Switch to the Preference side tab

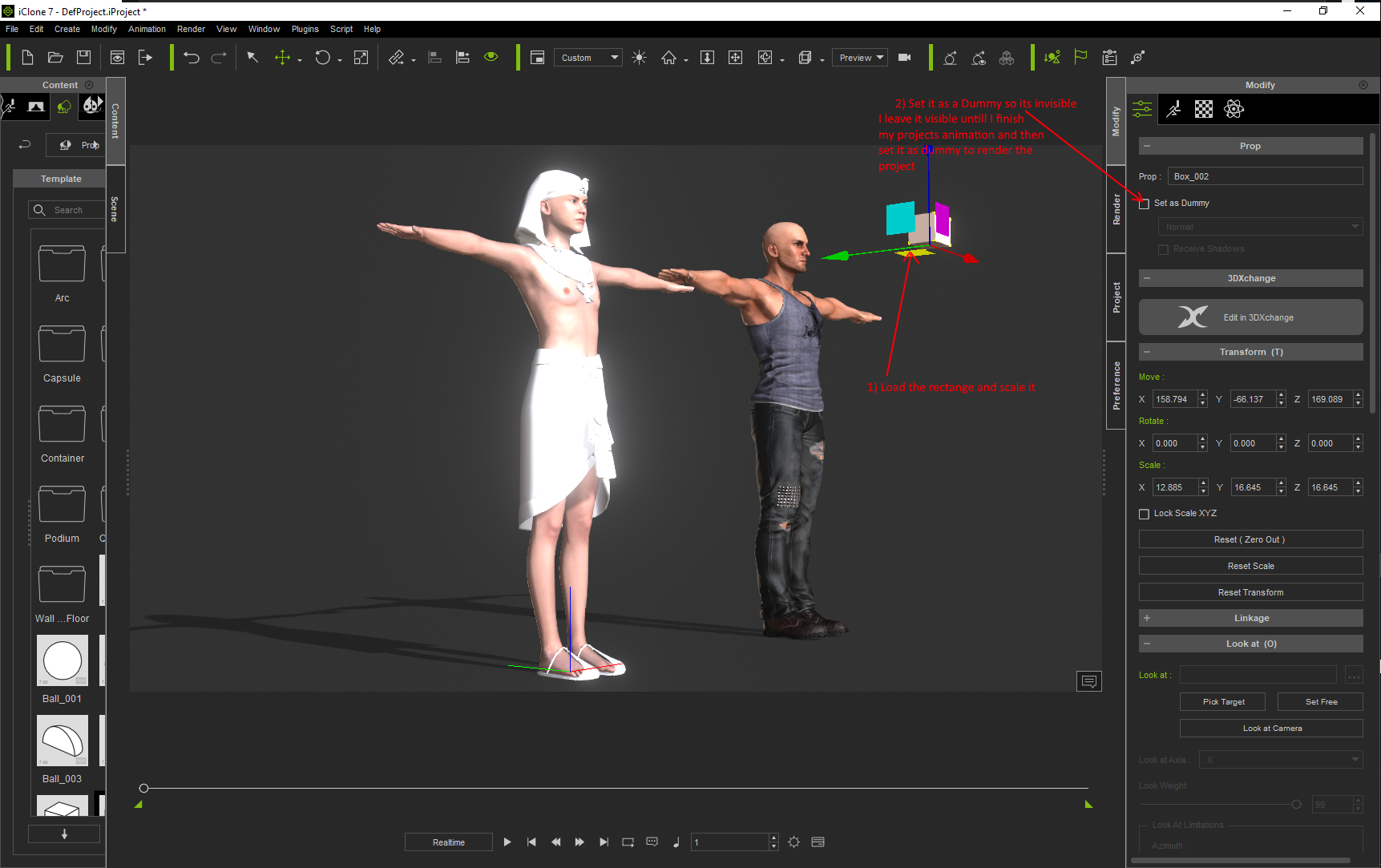coord(1116,386)
